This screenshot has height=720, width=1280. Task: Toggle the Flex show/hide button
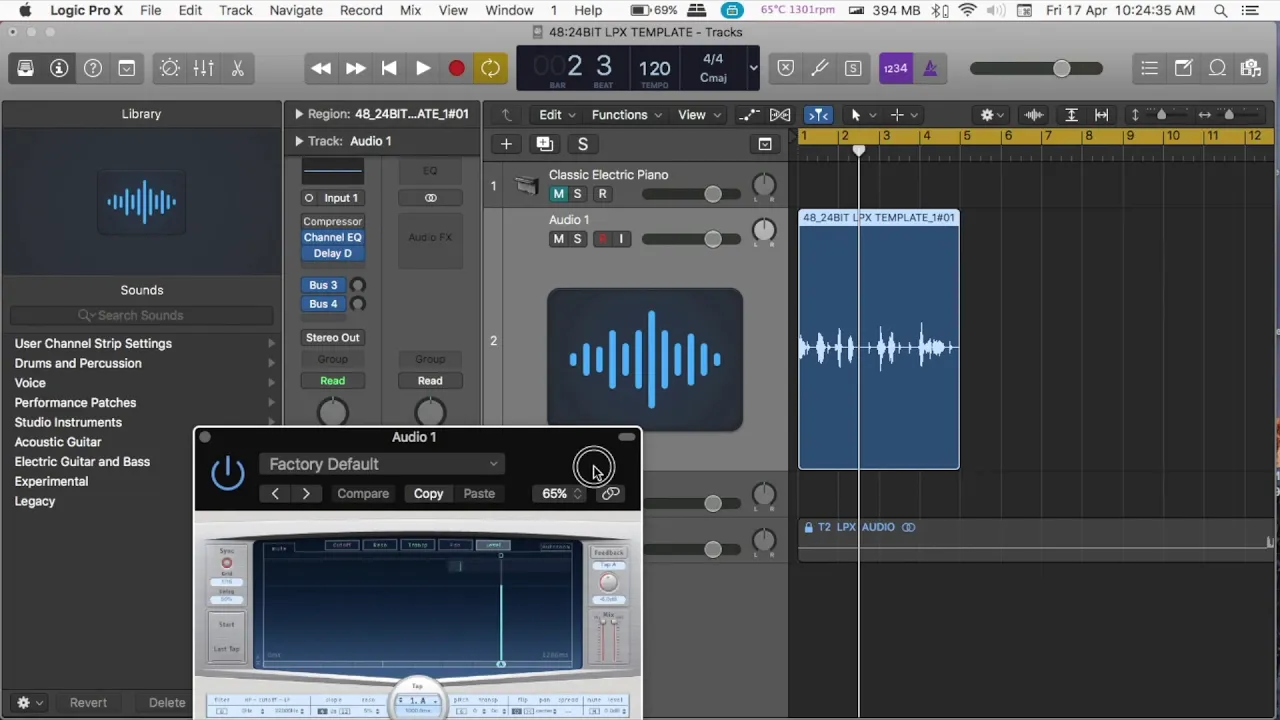[x=780, y=115]
